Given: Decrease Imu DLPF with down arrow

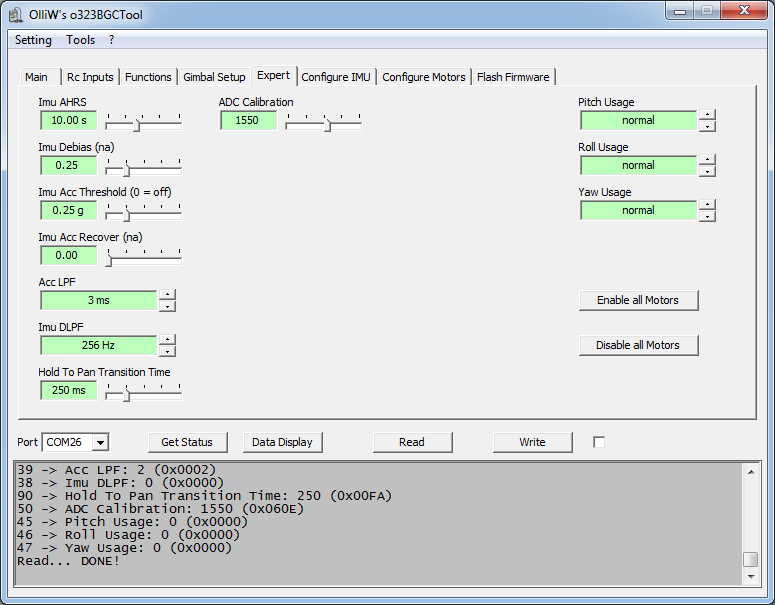Looking at the screenshot, I should (167, 351).
